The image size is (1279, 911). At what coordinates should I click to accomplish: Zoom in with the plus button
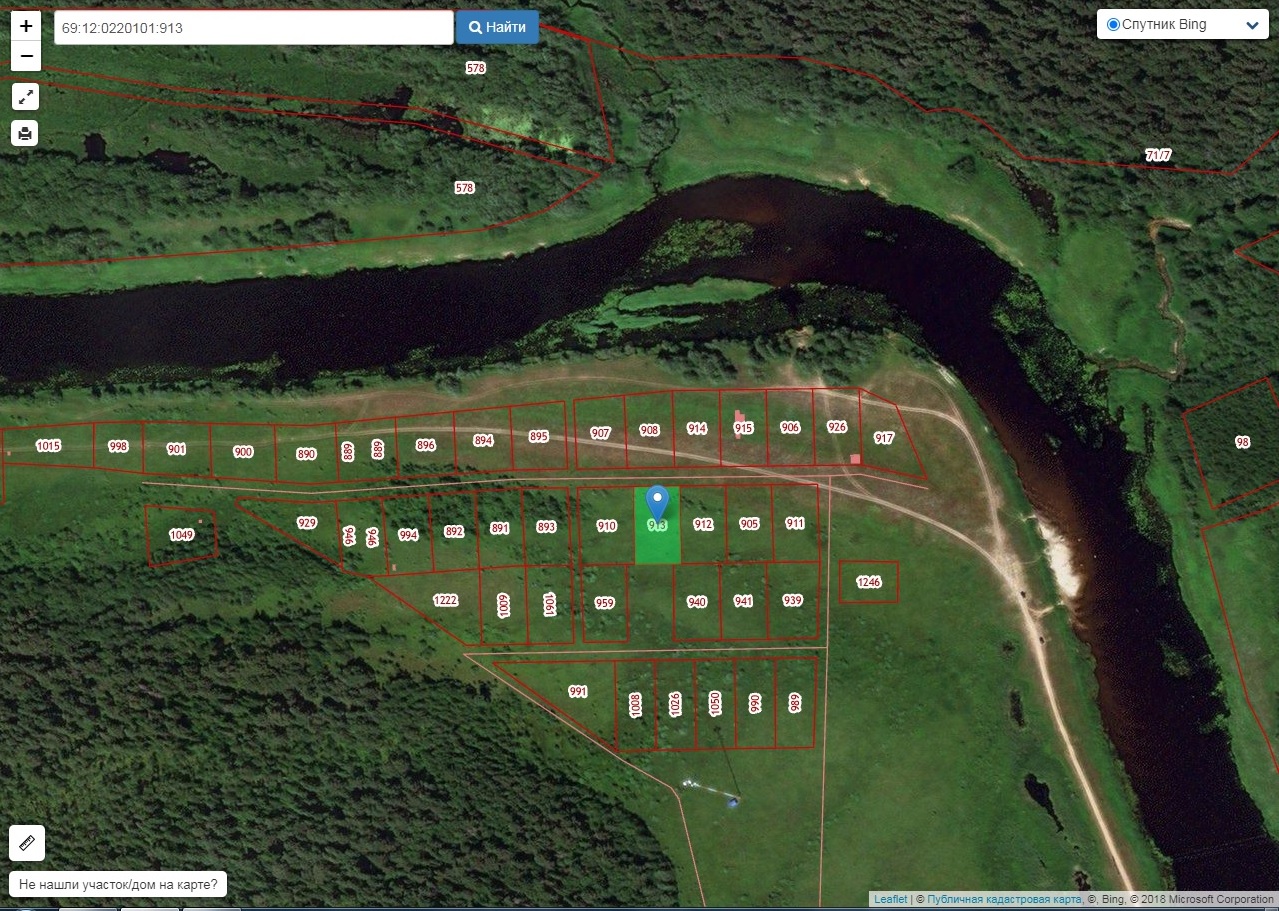click(26, 26)
